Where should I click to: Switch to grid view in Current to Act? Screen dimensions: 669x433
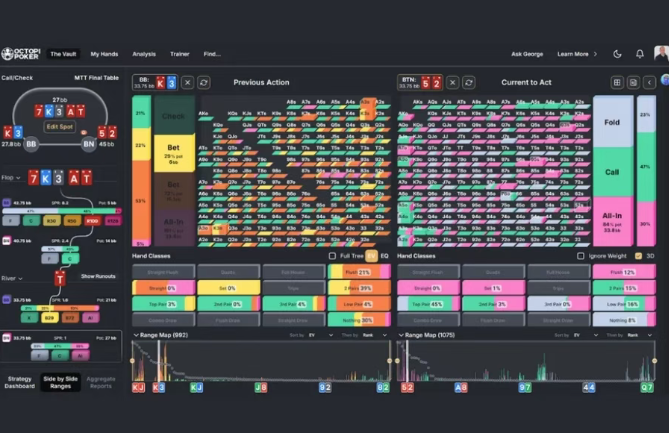pos(617,82)
